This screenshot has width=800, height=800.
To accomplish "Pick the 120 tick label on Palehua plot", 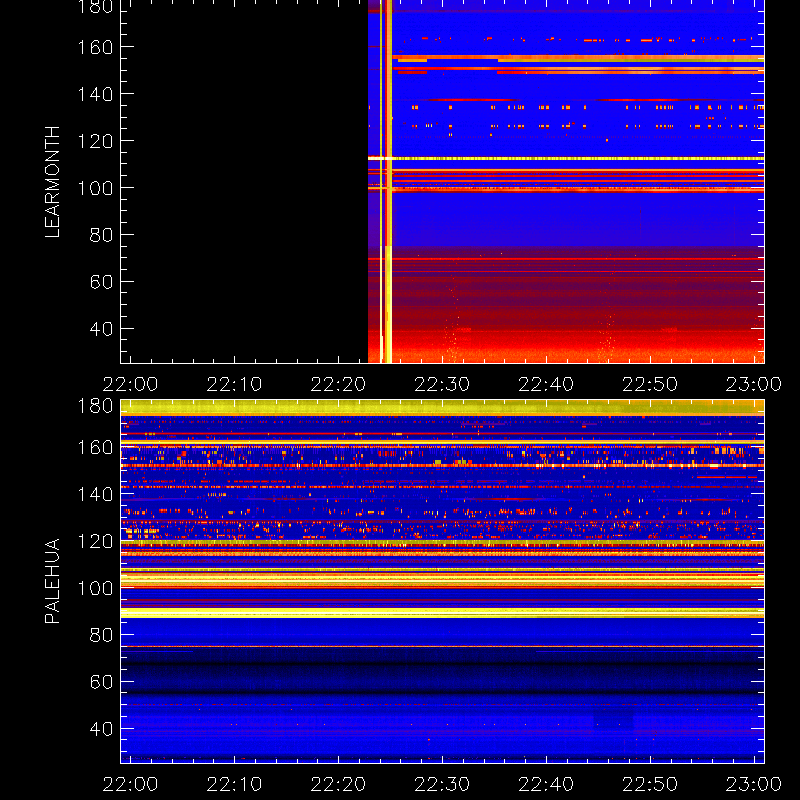I will pos(95,541).
